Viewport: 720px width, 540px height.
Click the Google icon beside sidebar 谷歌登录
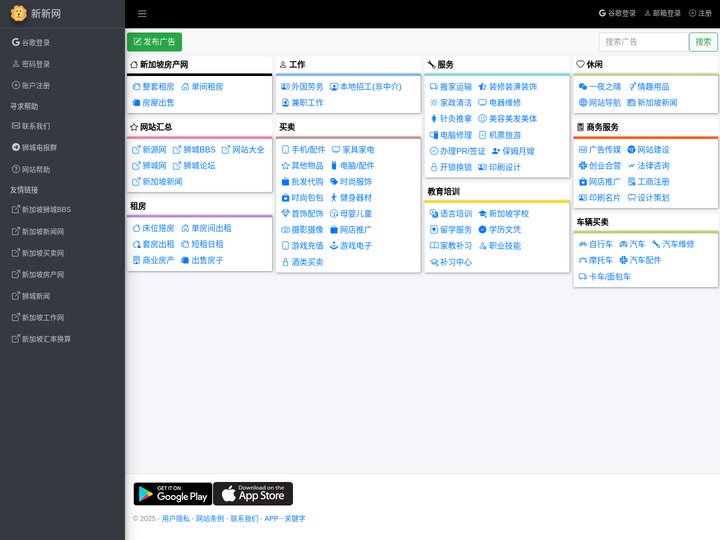coord(16,42)
